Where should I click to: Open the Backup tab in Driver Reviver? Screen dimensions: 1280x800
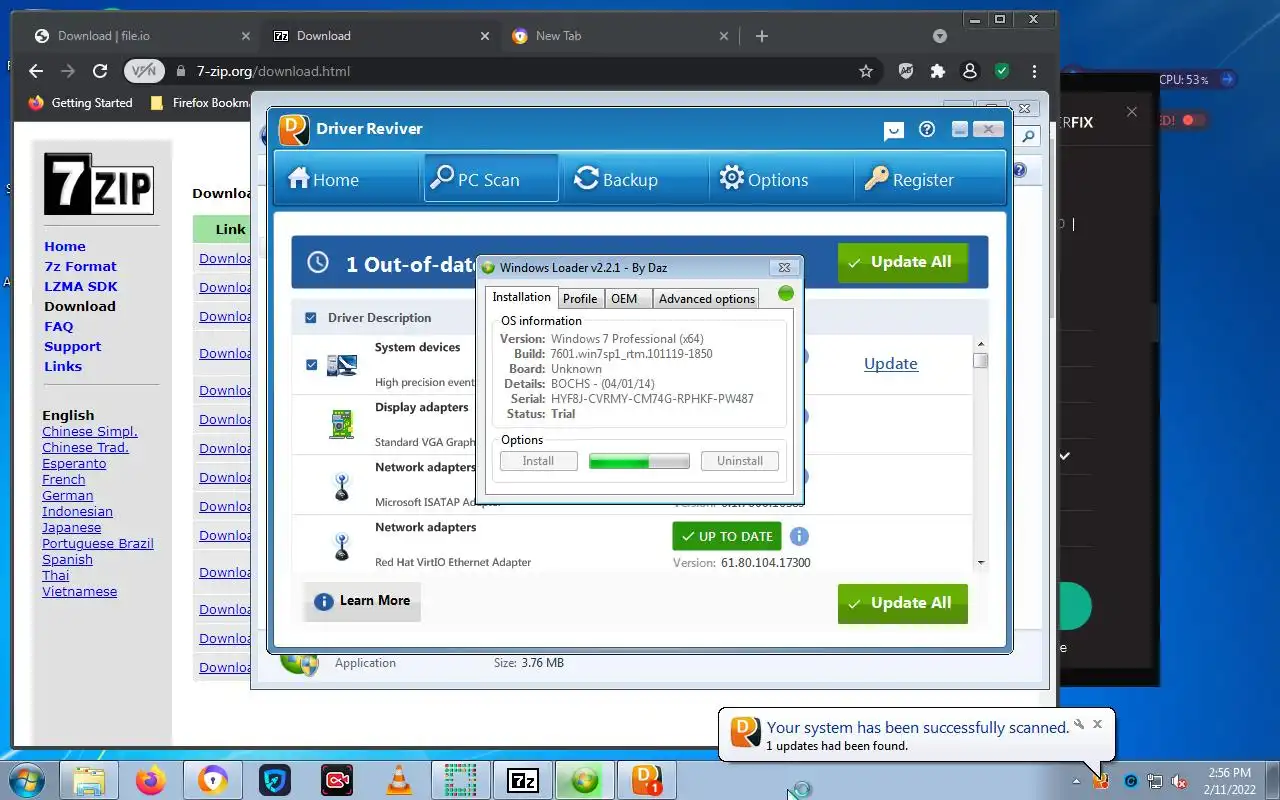616,179
